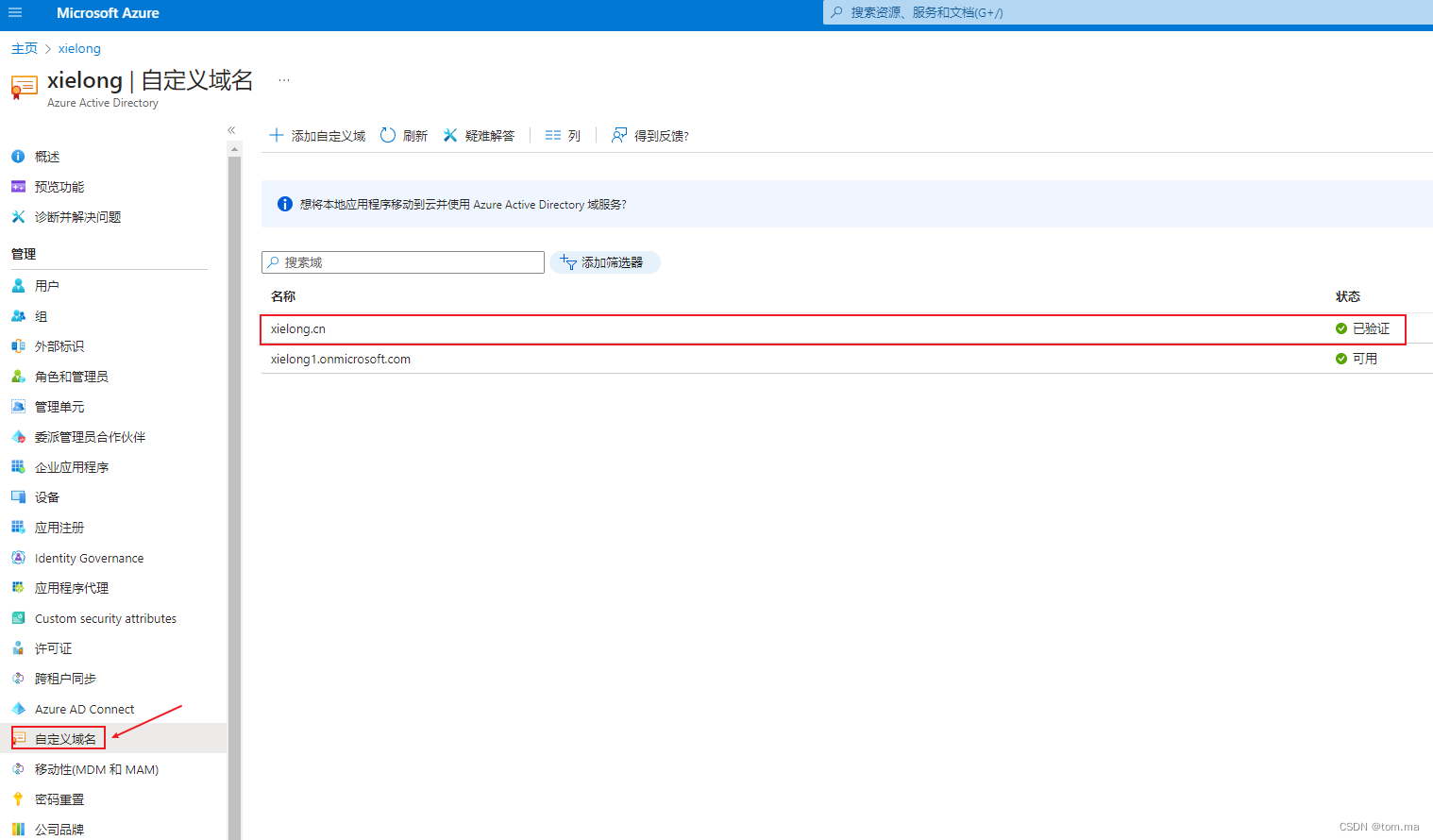The width and height of the screenshot is (1433, 840).
Task: Click the 移动性(MDM 和 MAM) icon
Action: tap(18, 769)
